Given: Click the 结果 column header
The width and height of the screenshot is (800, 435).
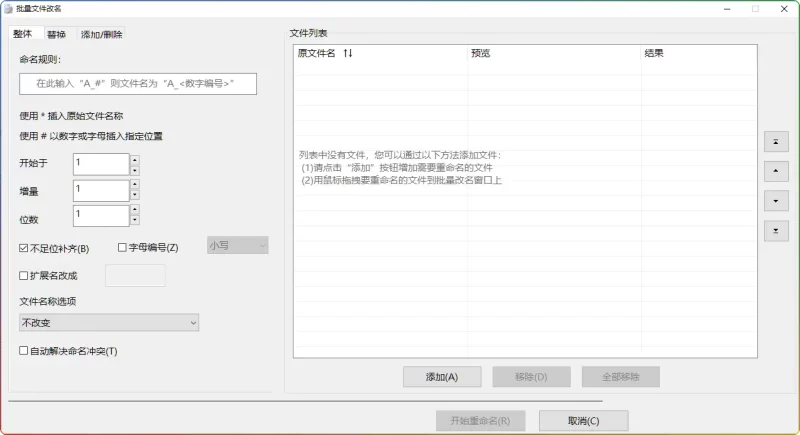Looking at the screenshot, I should coord(699,53).
